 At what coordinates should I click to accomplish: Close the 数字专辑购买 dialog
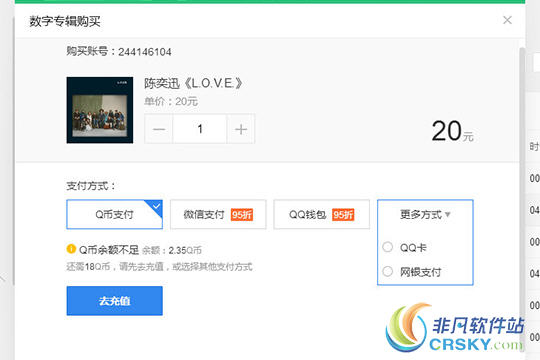coord(507,20)
